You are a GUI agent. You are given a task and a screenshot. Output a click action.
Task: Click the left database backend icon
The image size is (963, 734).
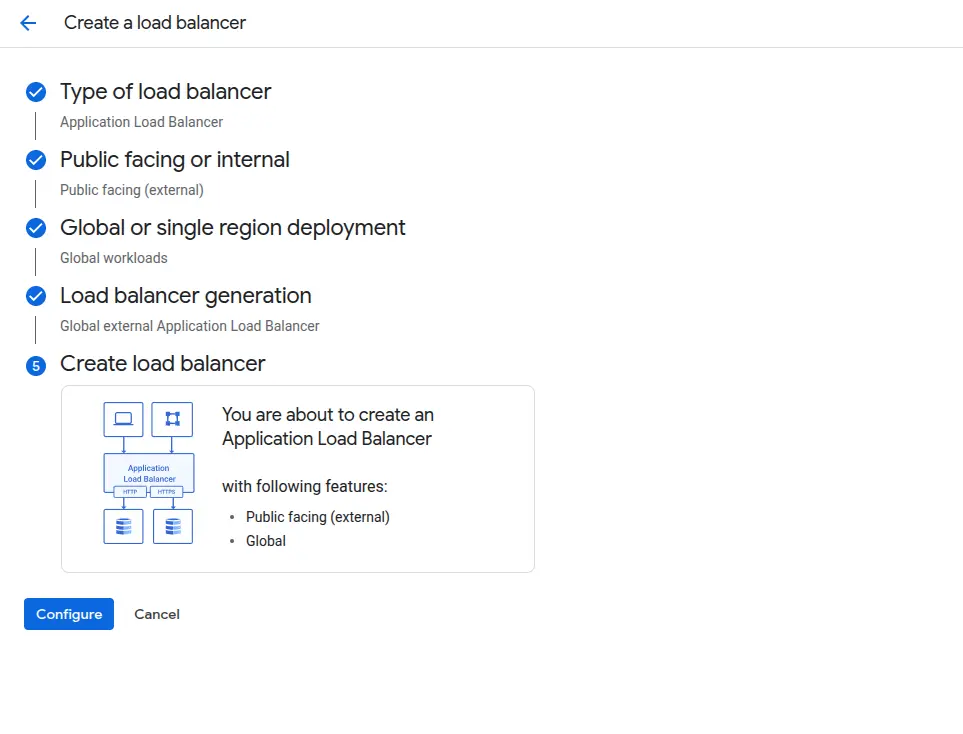pos(123,526)
